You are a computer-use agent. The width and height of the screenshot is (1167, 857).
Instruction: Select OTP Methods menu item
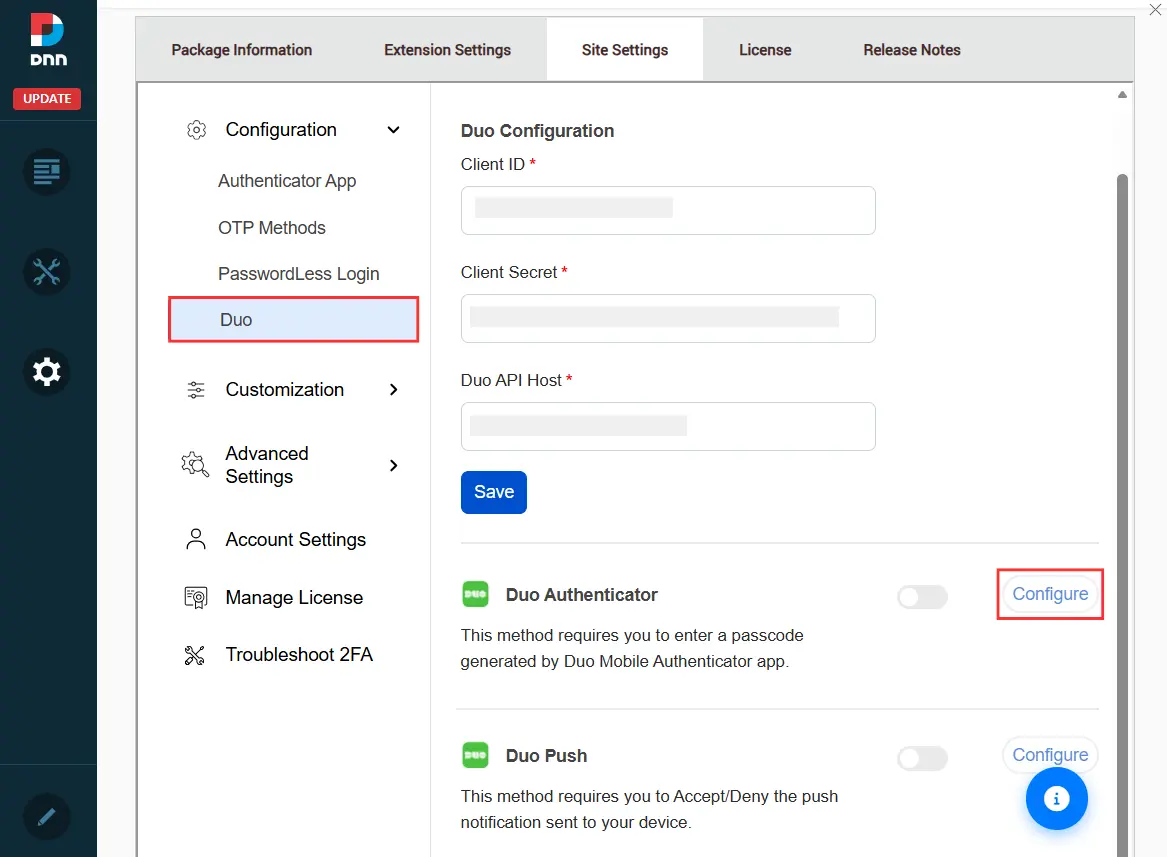pyautogui.click(x=272, y=228)
